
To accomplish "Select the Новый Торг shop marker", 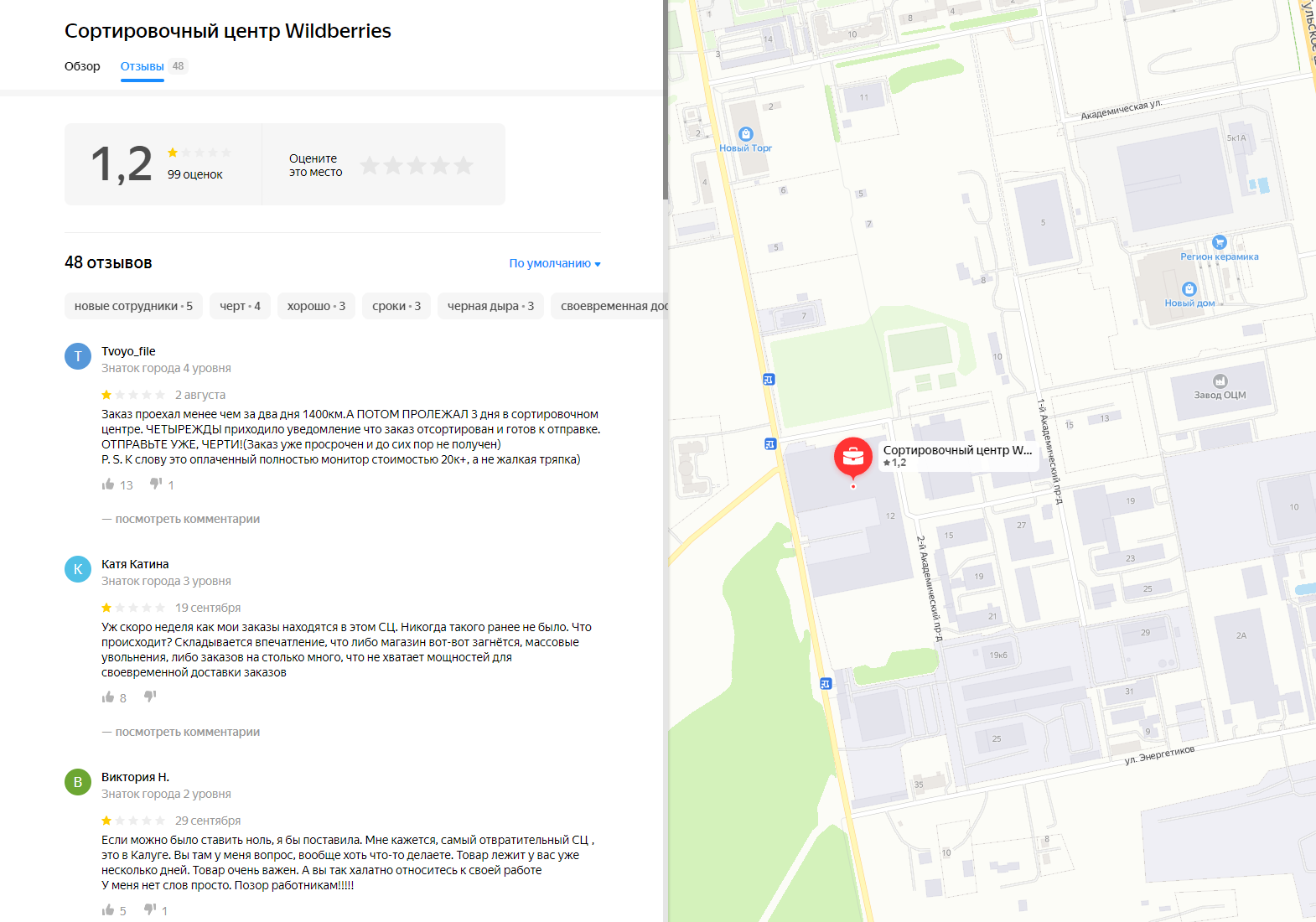I will [746, 134].
